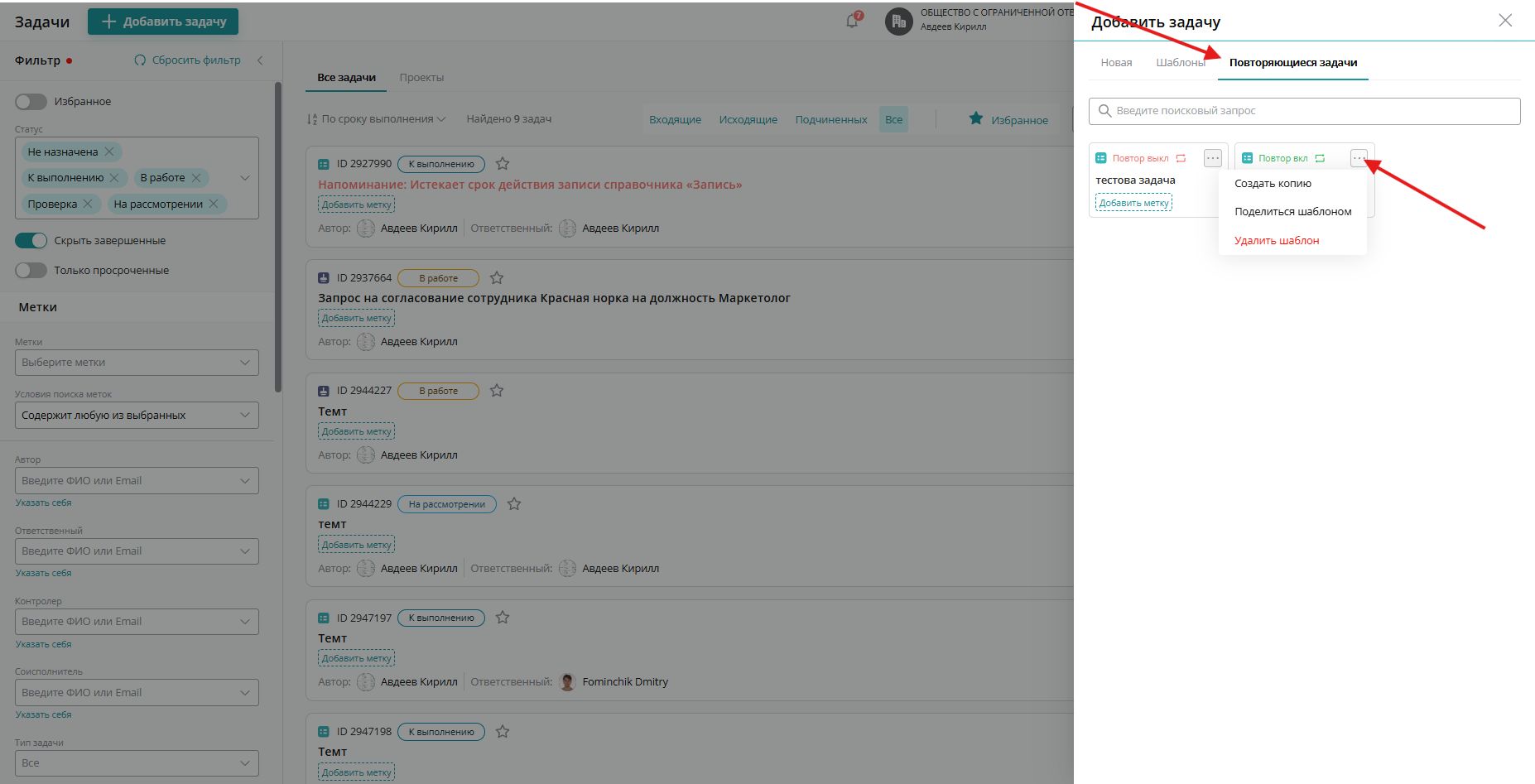The width and height of the screenshot is (1535, 784).
Task: Remove the «Проверка» status chip
Action: pos(88,204)
